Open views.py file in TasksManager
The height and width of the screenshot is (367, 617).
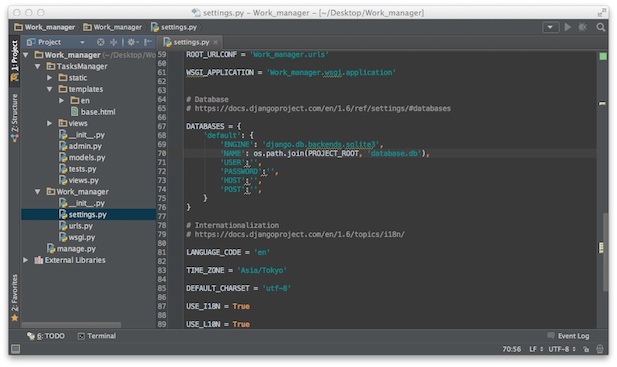(79, 181)
